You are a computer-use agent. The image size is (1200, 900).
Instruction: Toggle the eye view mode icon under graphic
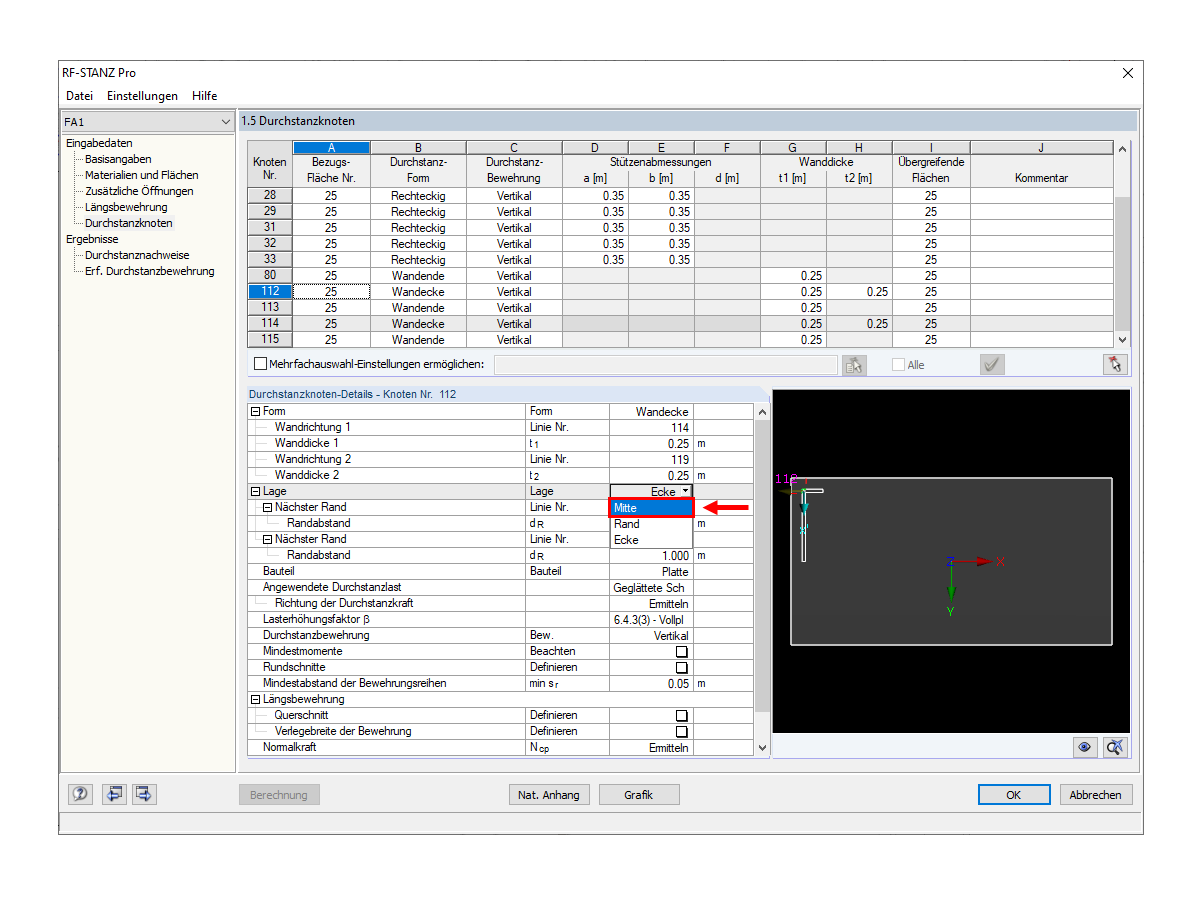click(1084, 747)
